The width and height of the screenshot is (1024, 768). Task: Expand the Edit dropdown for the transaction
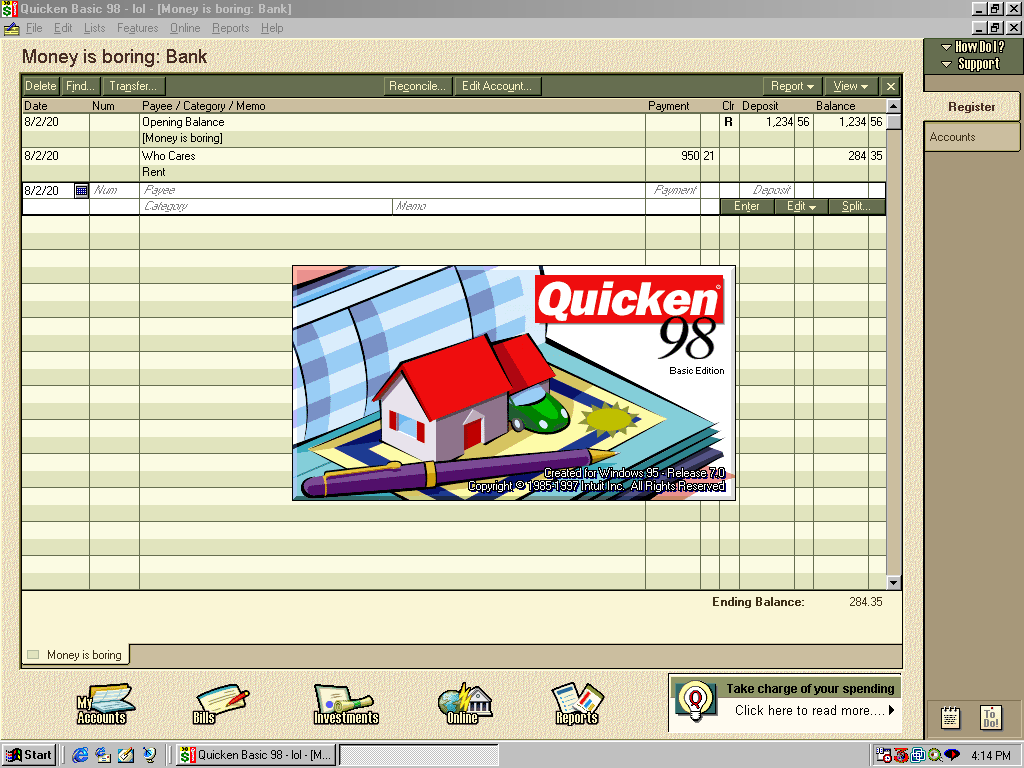pyautogui.click(x=801, y=207)
